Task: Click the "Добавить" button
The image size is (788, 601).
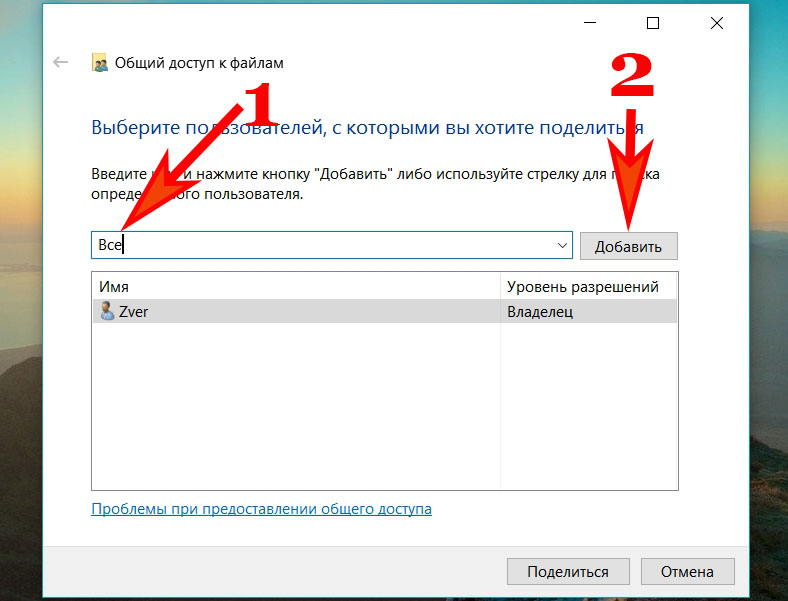Action: (629, 246)
